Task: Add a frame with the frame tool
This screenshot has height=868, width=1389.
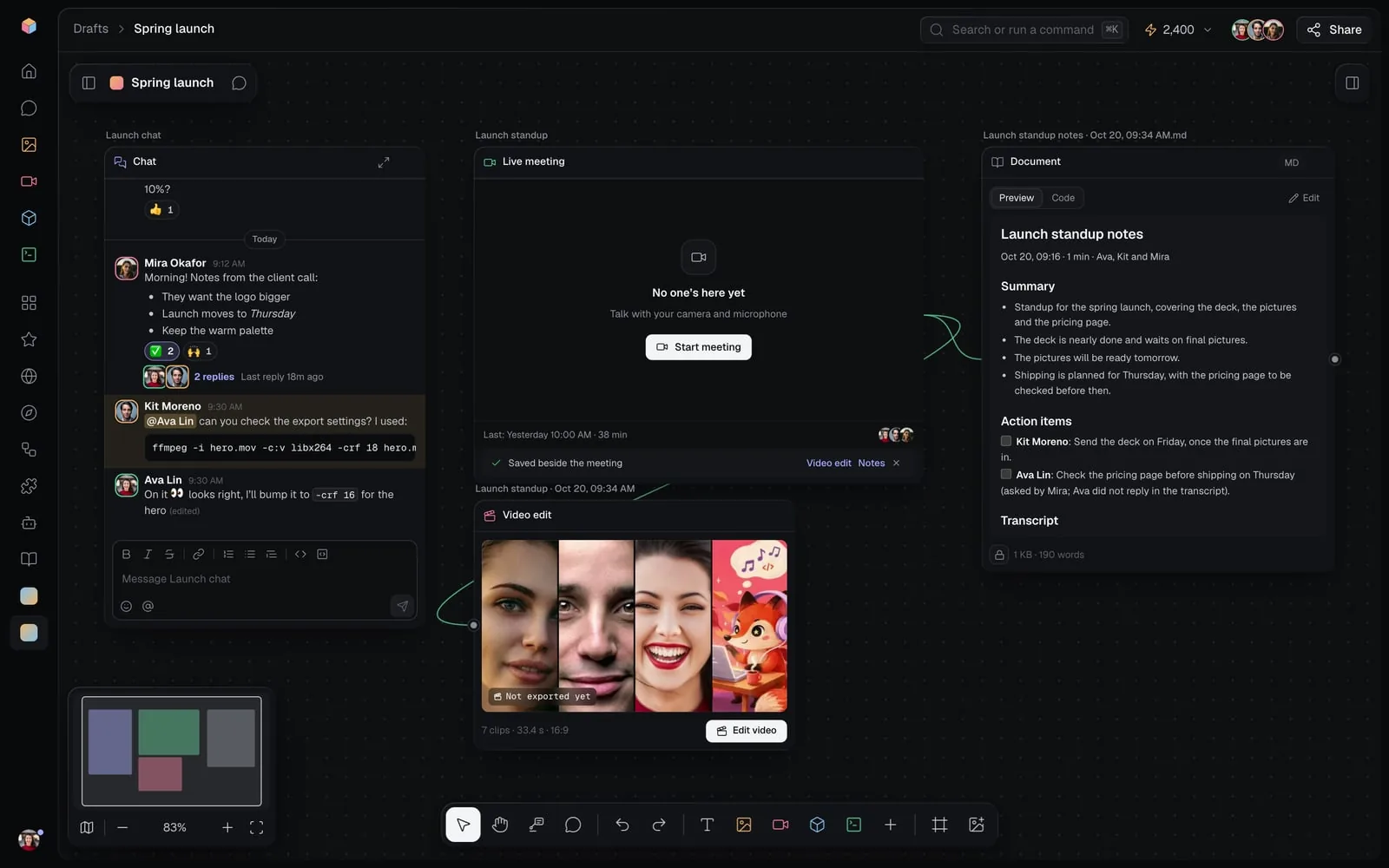Action: (x=939, y=825)
